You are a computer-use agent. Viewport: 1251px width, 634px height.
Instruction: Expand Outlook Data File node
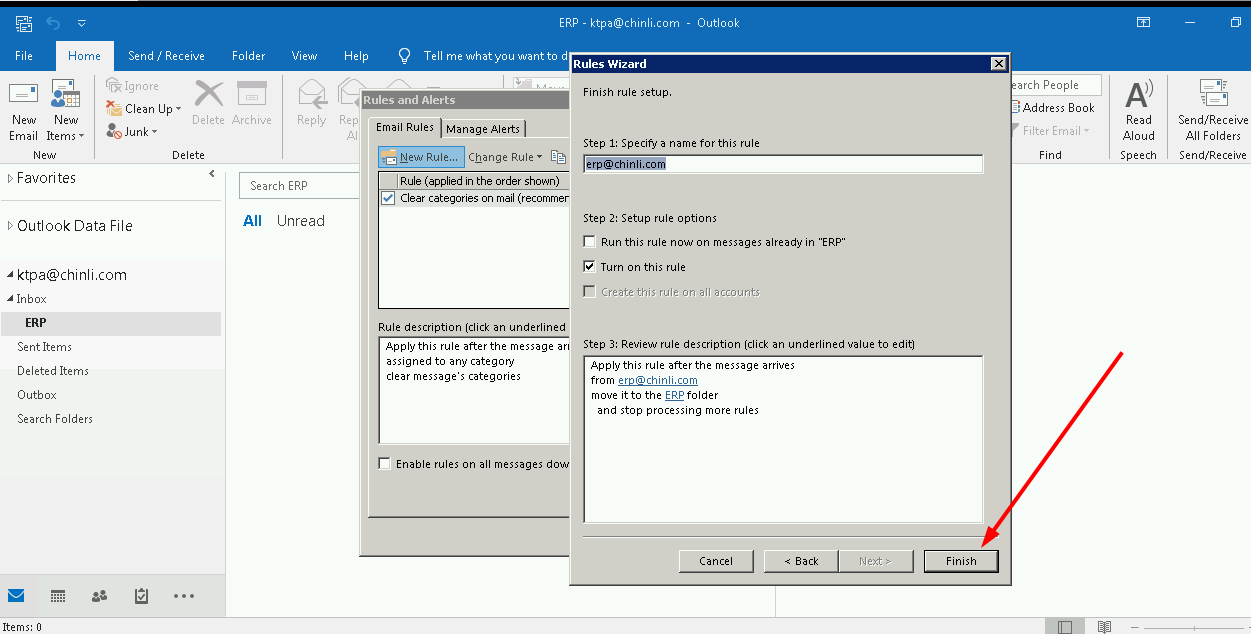point(11,226)
